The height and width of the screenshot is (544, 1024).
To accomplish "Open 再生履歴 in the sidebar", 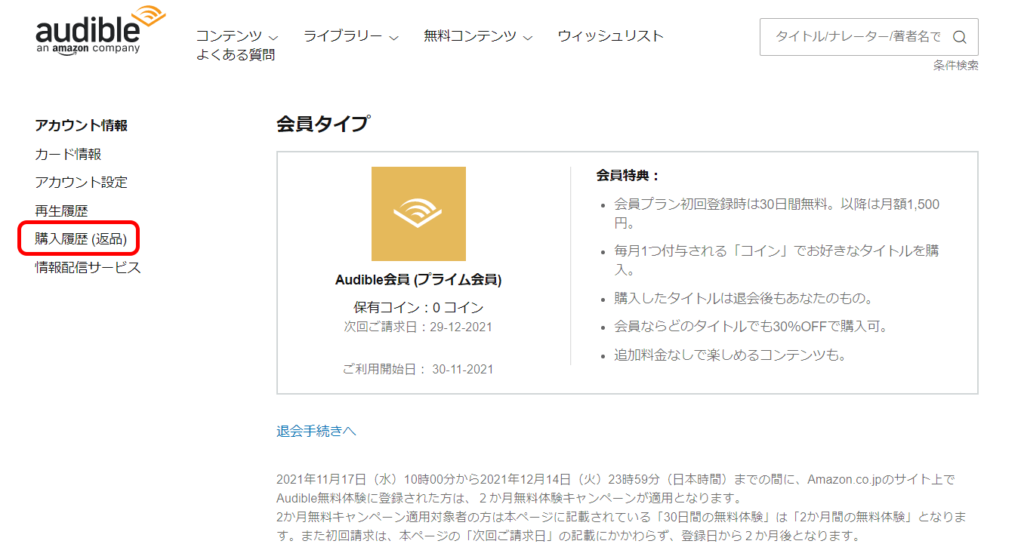I will pos(61,211).
